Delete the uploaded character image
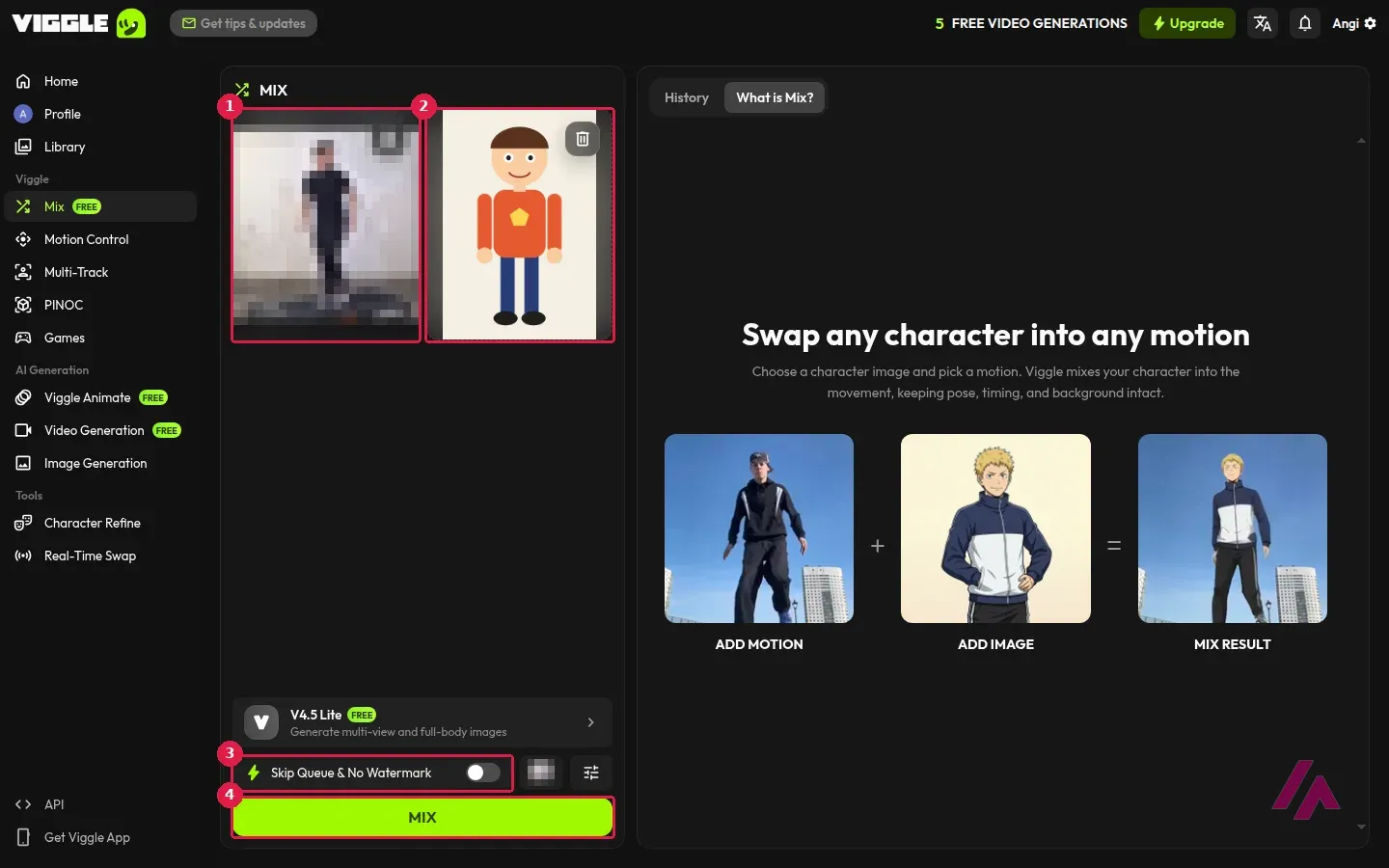This screenshot has width=1389, height=868. click(x=583, y=139)
